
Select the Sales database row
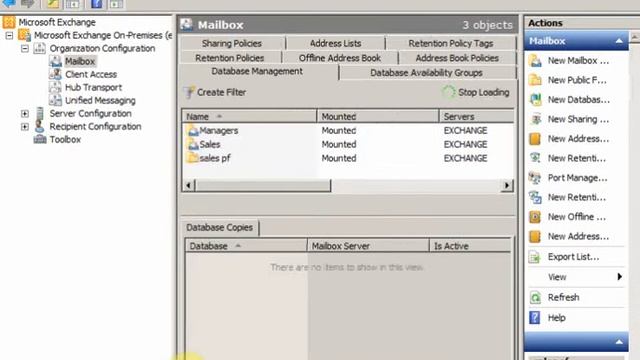pyautogui.click(x=348, y=144)
